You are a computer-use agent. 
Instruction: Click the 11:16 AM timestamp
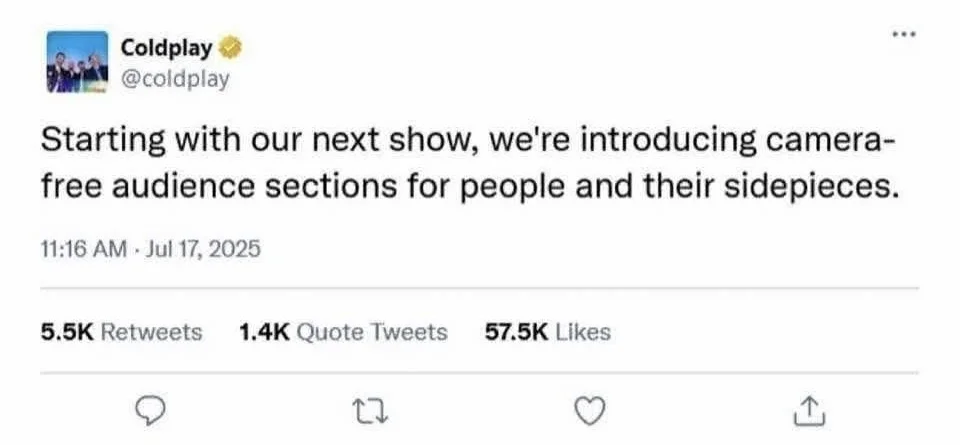83,249
